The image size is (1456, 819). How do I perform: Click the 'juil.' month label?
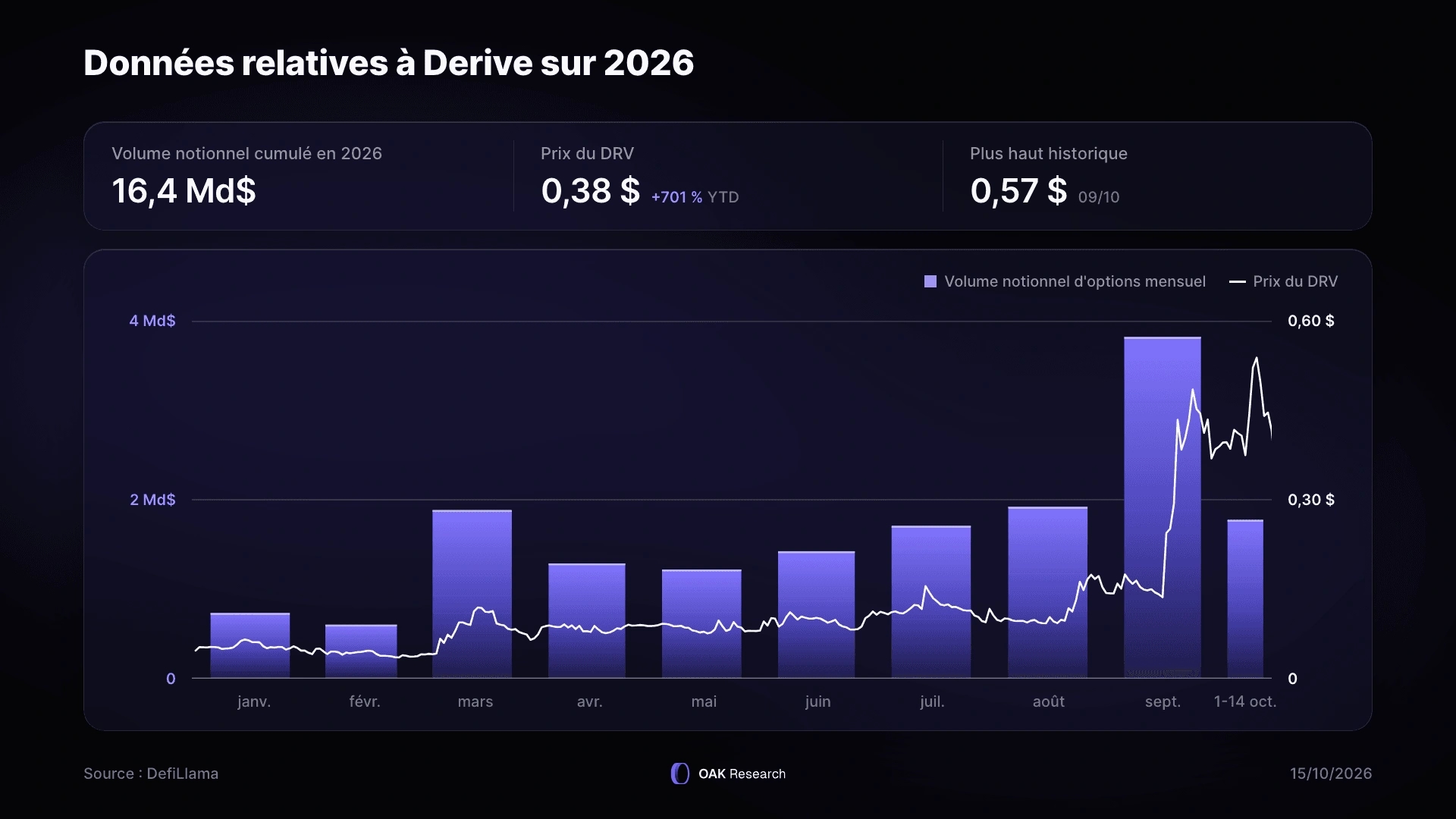(x=932, y=701)
